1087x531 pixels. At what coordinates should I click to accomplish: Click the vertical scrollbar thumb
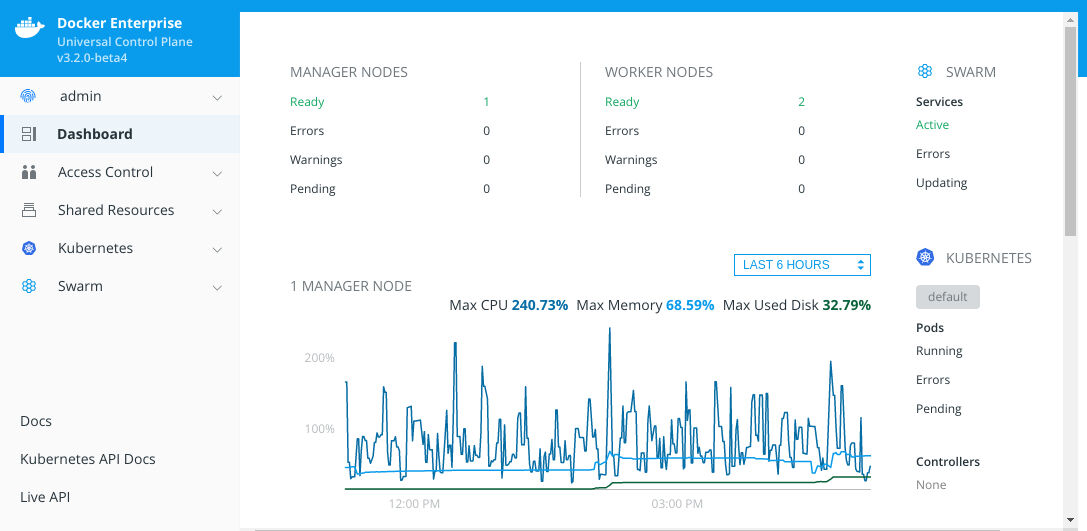(x=1070, y=133)
